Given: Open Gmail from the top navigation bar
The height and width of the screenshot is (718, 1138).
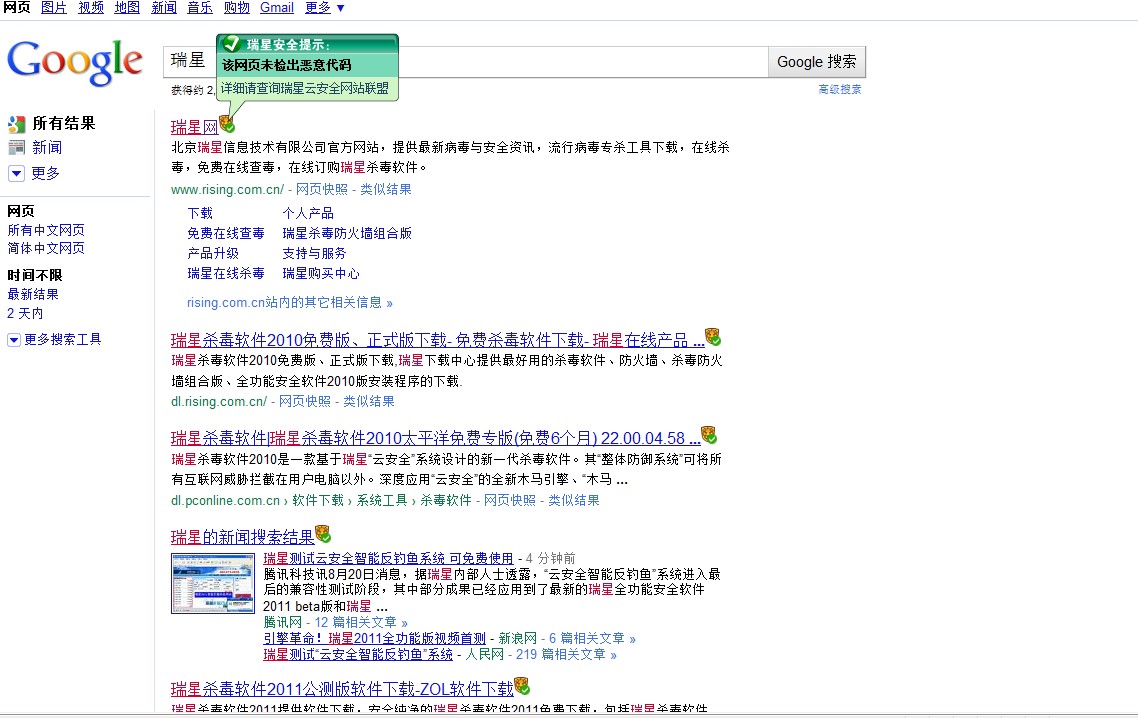Looking at the screenshot, I should [277, 8].
